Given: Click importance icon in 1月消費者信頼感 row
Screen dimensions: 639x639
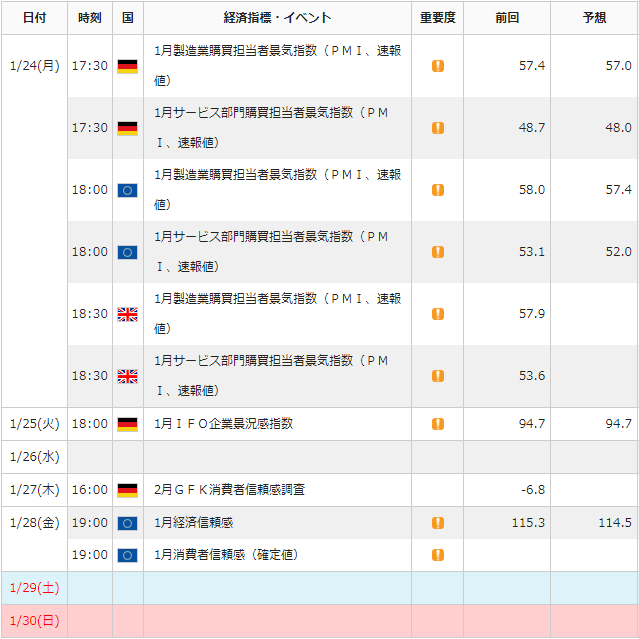Looking at the screenshot, I should pos(438,555).
